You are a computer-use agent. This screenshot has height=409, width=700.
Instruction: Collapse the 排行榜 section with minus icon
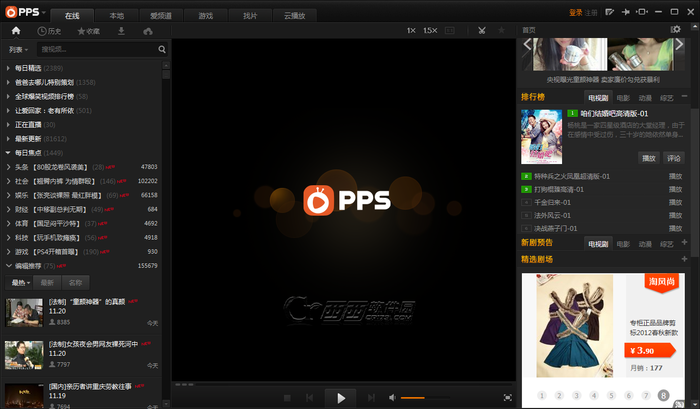coord(684,96)
